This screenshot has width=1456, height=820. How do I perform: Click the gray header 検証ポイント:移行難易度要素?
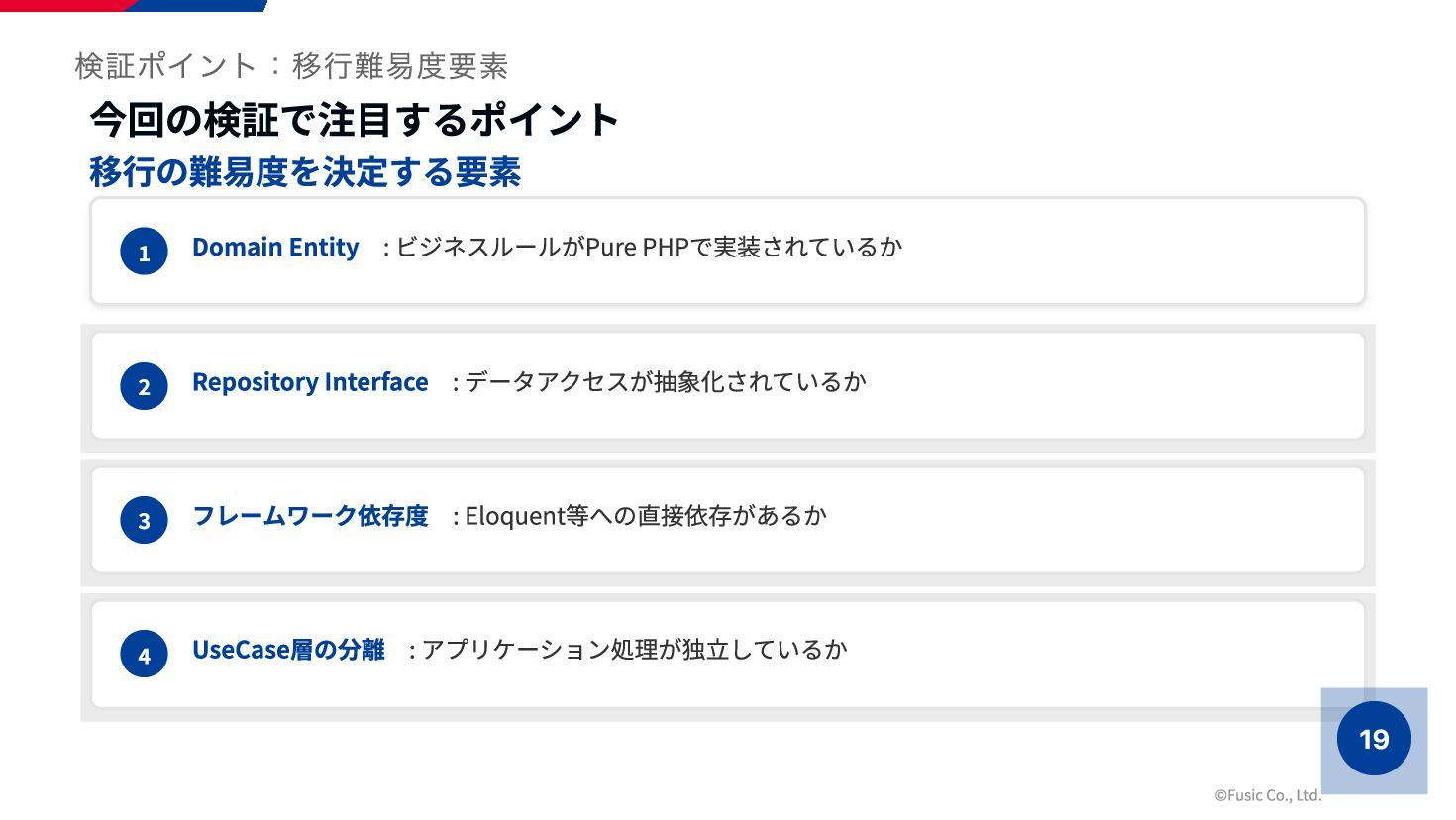coord(291,66)
